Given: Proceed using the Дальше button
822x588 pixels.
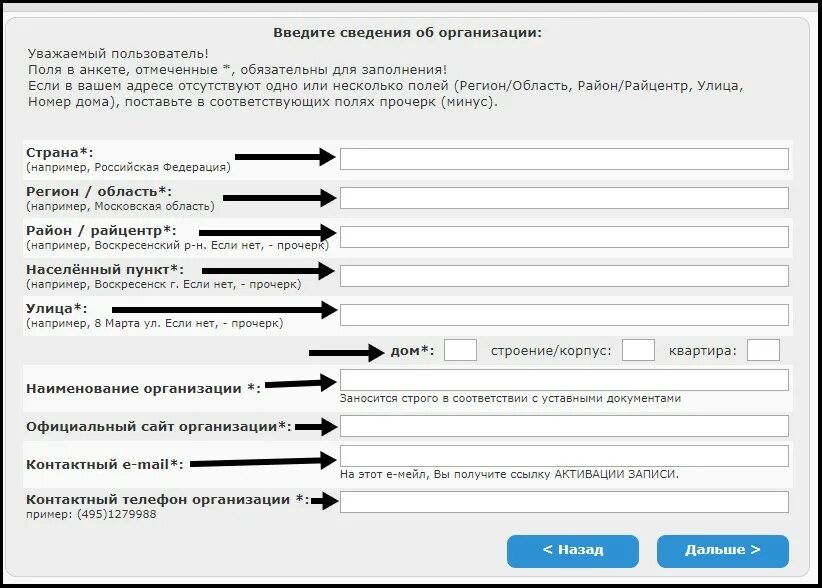Looking at the screenshot, I should pos(722,551).
